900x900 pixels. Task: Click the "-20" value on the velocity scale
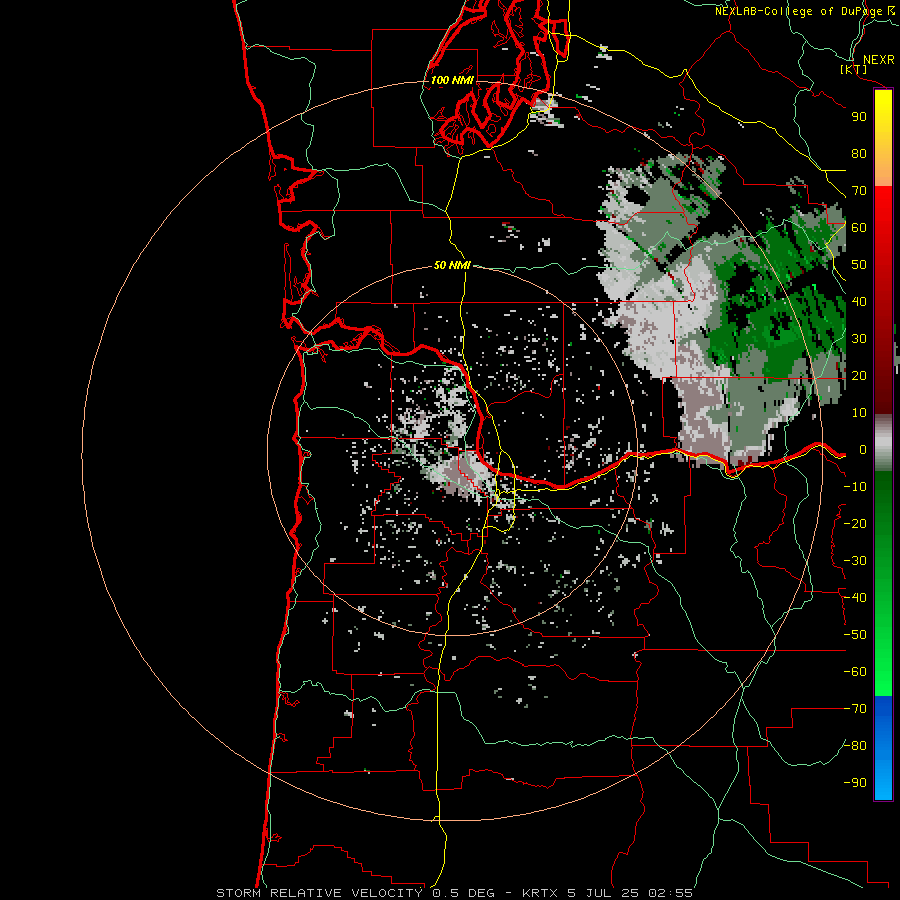pos(855,524)
